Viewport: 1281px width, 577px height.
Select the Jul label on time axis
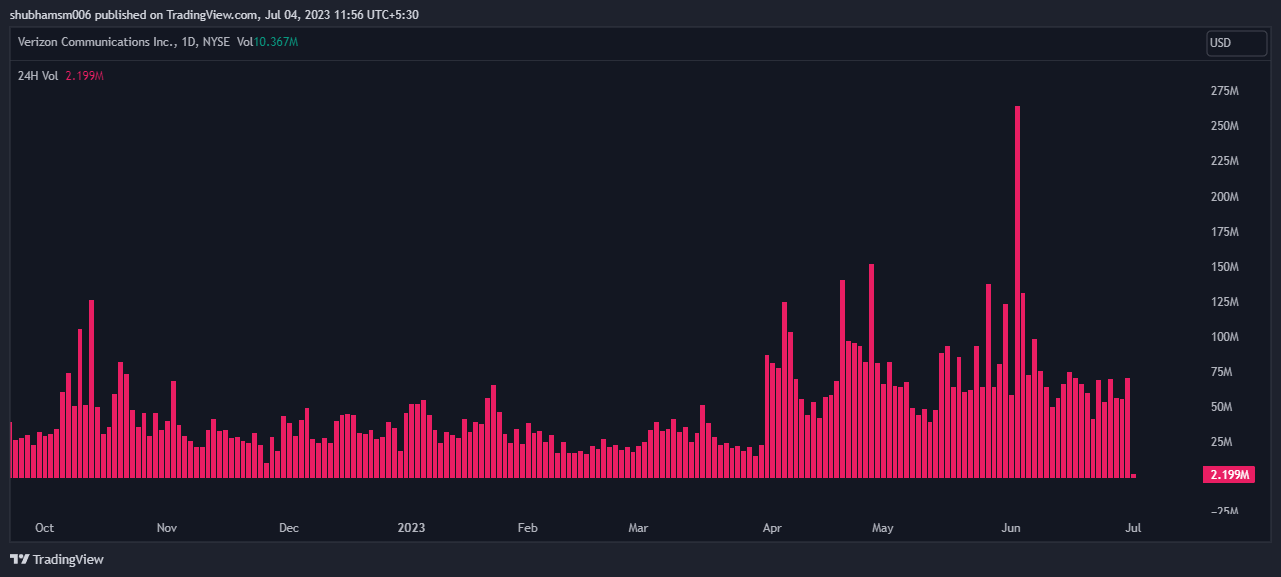[1132, 527]
